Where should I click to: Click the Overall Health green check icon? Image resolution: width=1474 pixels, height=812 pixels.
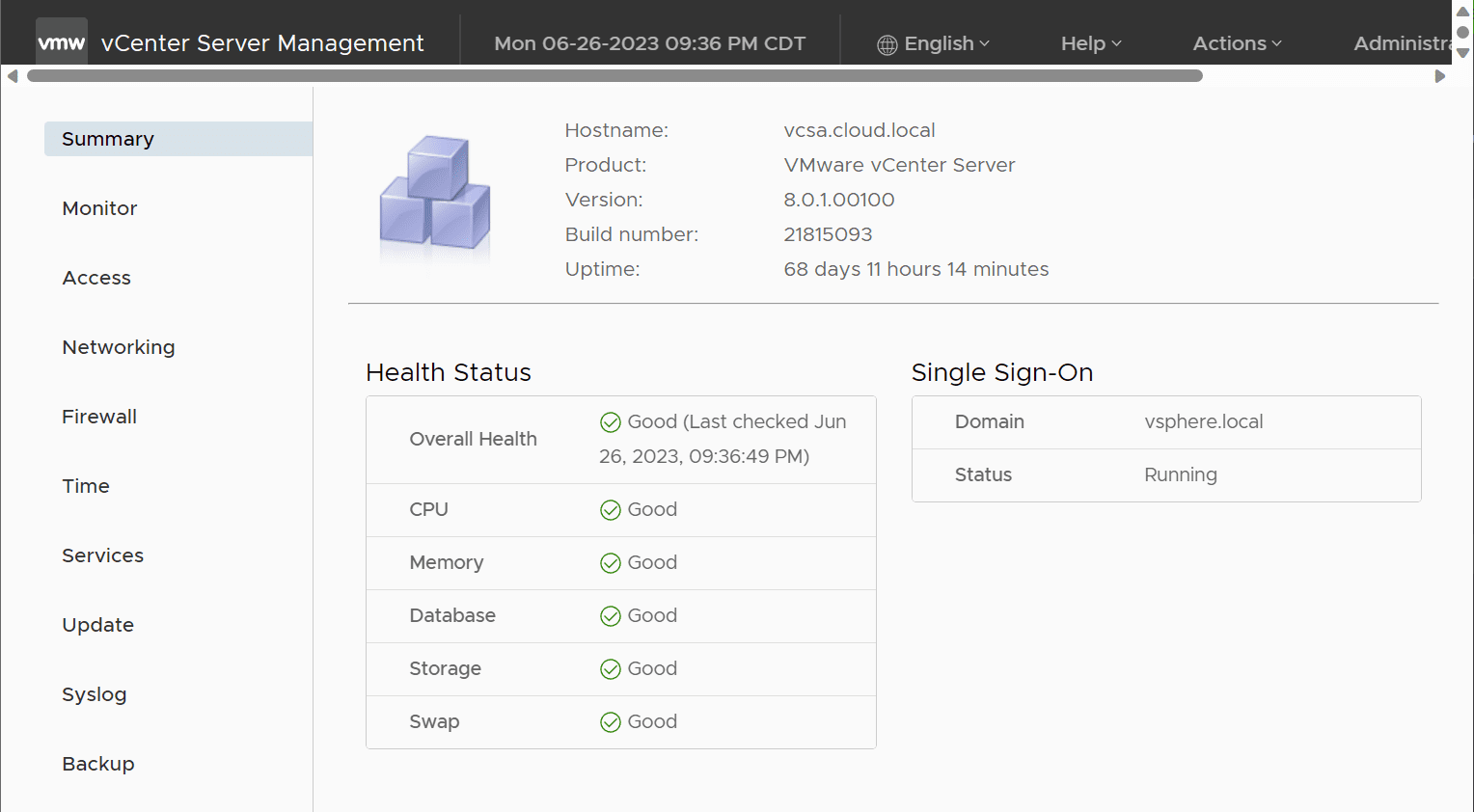click(x=611, y=422)
